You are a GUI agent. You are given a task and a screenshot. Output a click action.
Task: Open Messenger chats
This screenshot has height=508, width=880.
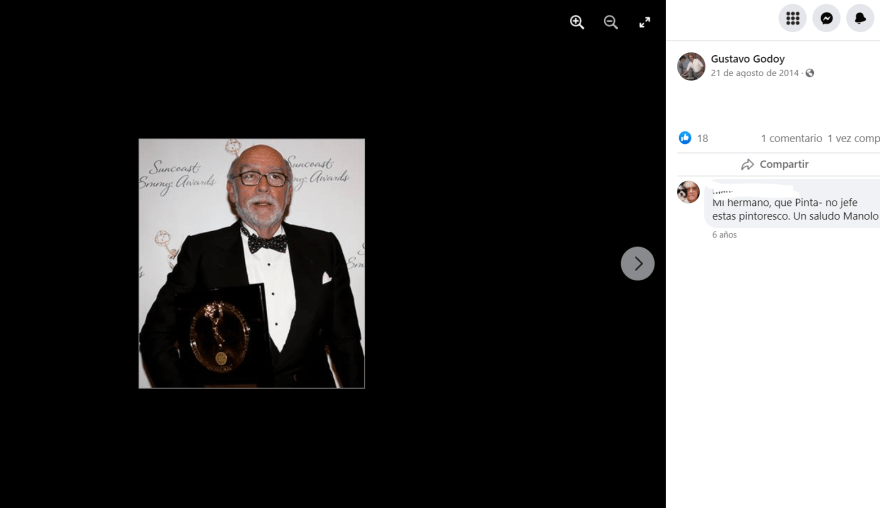click(827, 18)
